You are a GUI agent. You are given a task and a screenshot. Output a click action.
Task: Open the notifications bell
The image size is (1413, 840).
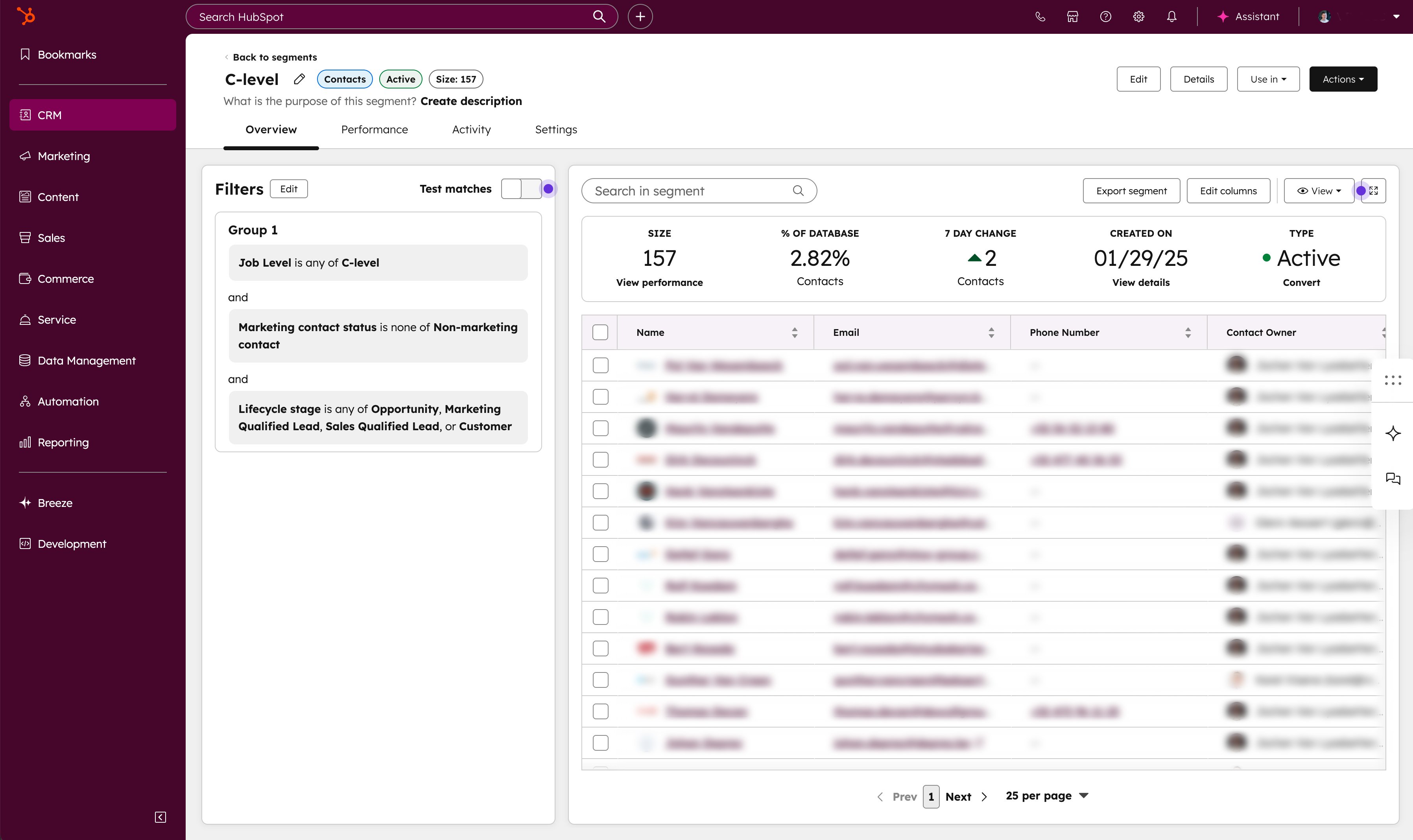point(1171,17)
